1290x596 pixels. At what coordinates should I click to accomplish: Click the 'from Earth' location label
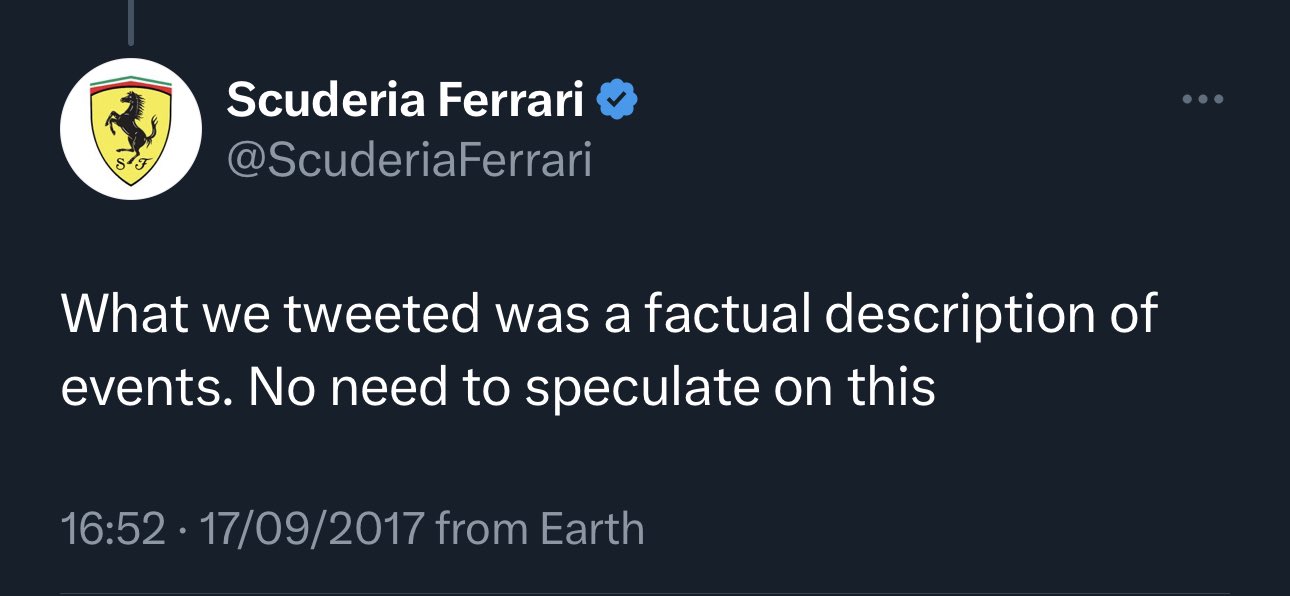541,528
